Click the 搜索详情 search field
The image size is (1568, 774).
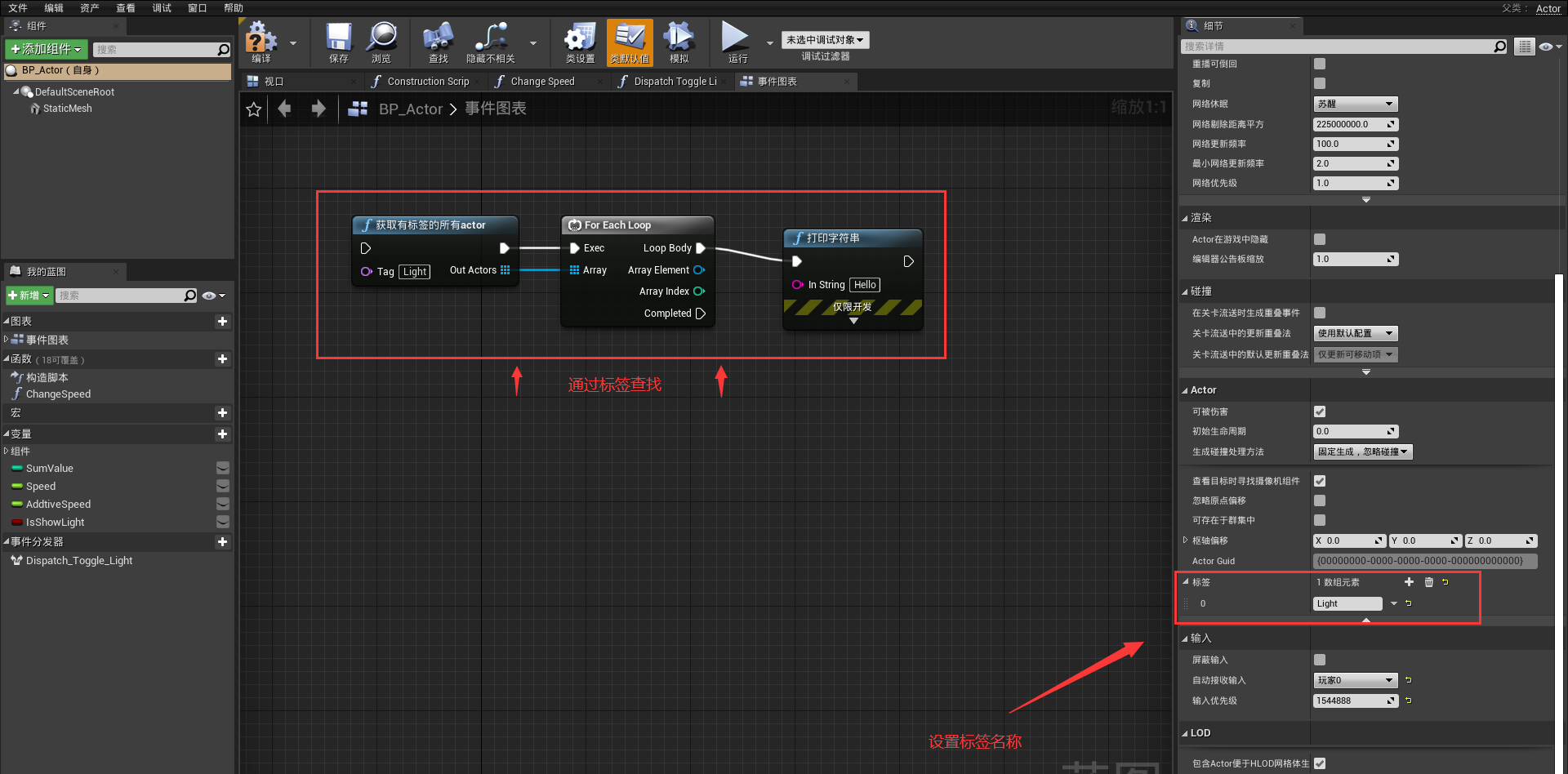click(x=1338, y=47)
